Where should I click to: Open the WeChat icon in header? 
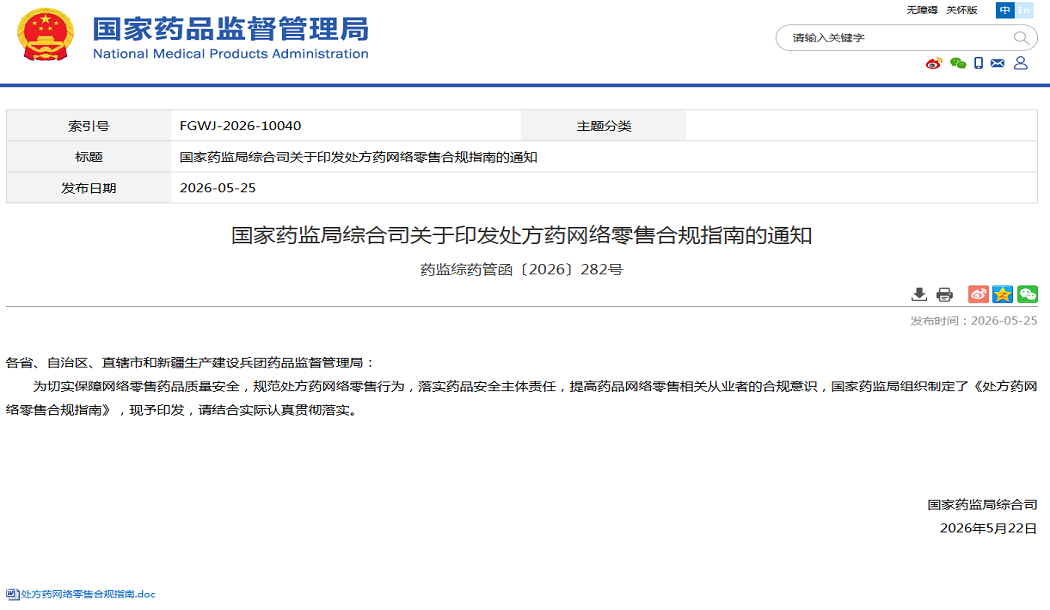tap(958, 64)
